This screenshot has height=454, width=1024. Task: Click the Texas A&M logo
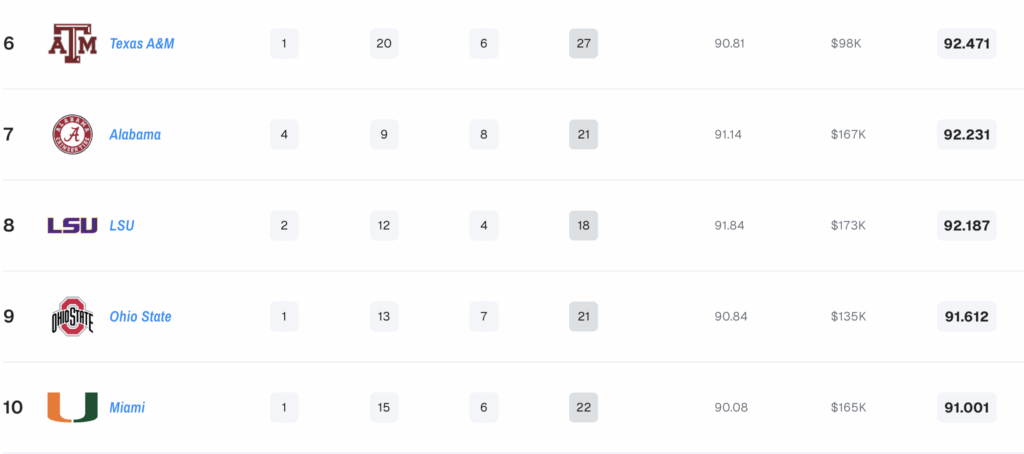pos(72,44)
